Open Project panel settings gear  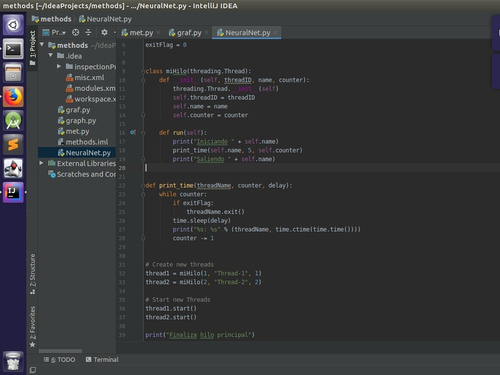click(104, 32)
